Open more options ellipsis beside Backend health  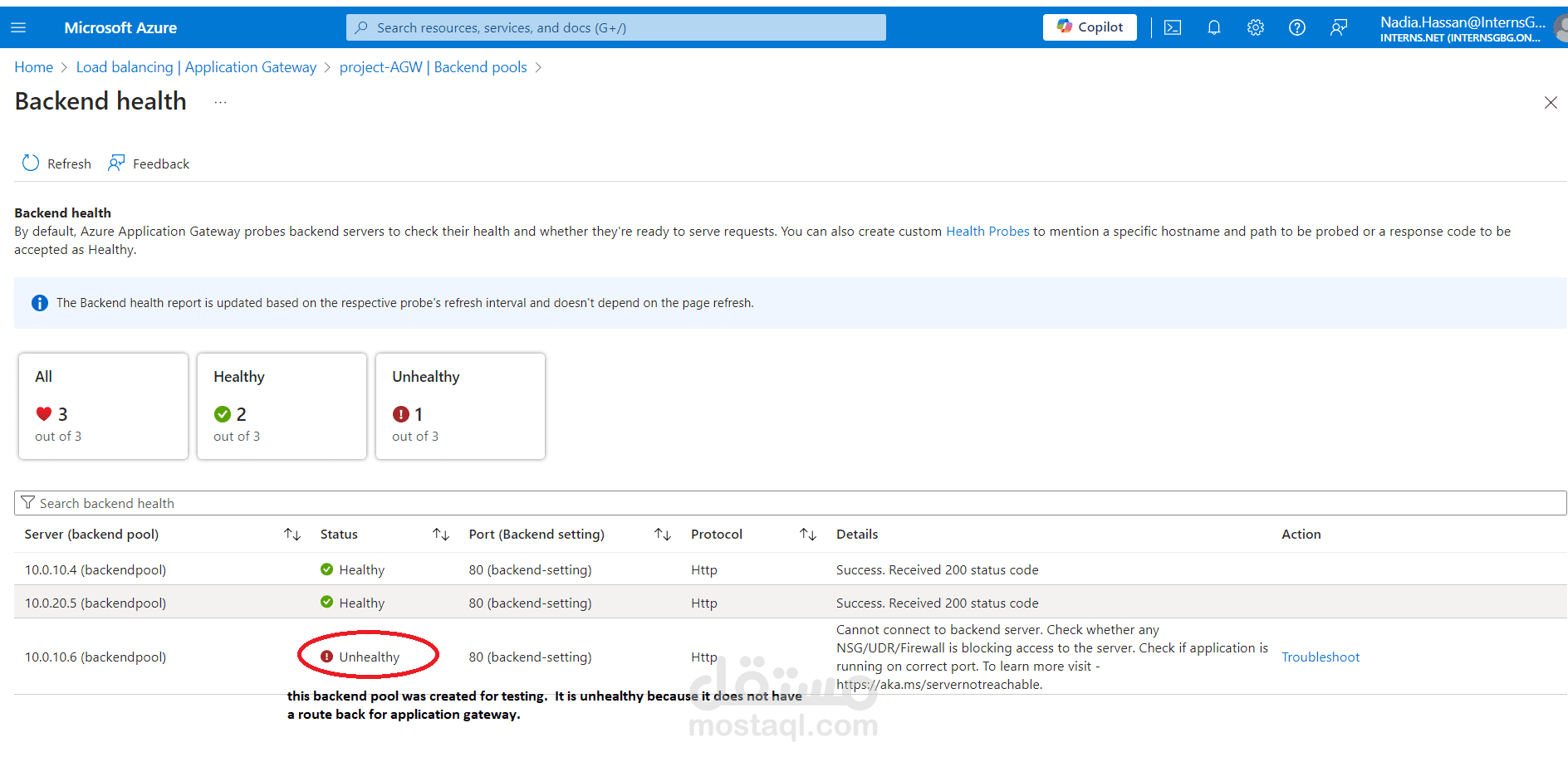[x=220, y=102]
